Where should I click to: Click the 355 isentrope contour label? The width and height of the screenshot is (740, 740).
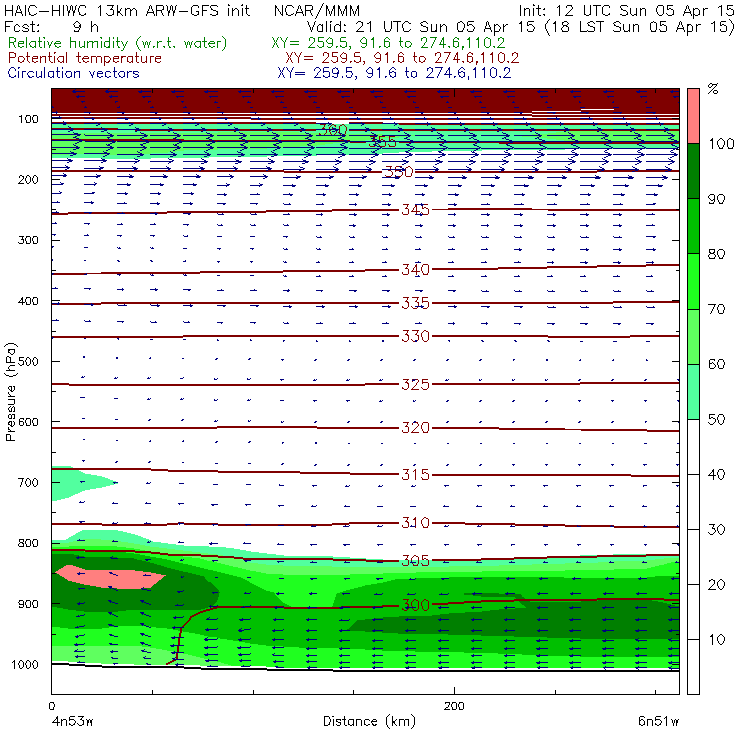(383, 141)
